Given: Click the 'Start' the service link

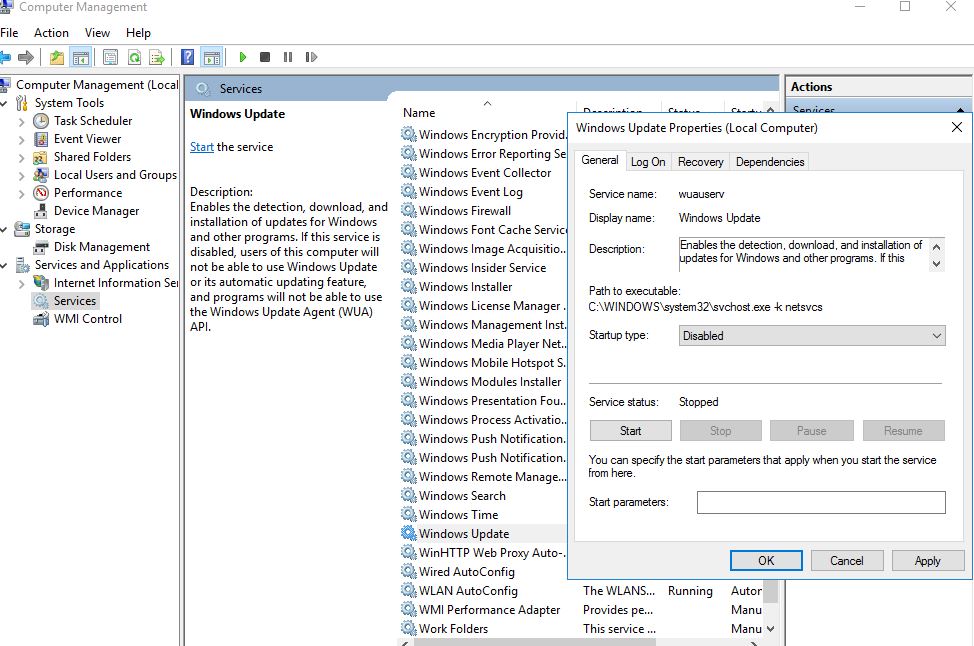Looking at the screenshot, I should point(201,147).
